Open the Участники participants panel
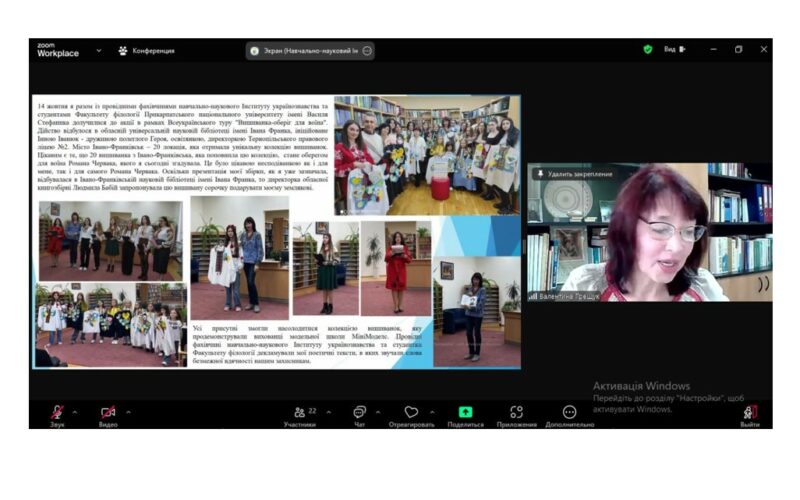The width and height of the screenshot is (800, 500). (299, 413)
